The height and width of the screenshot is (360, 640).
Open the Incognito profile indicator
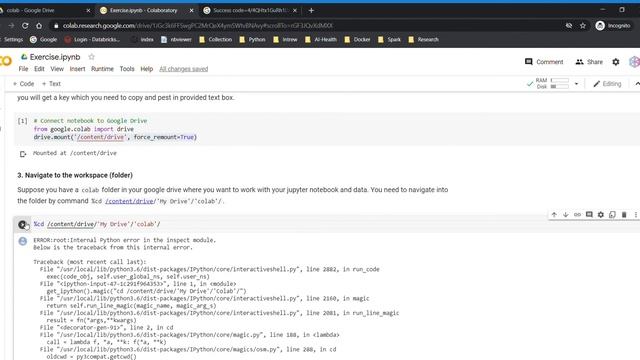pos(613,25)
